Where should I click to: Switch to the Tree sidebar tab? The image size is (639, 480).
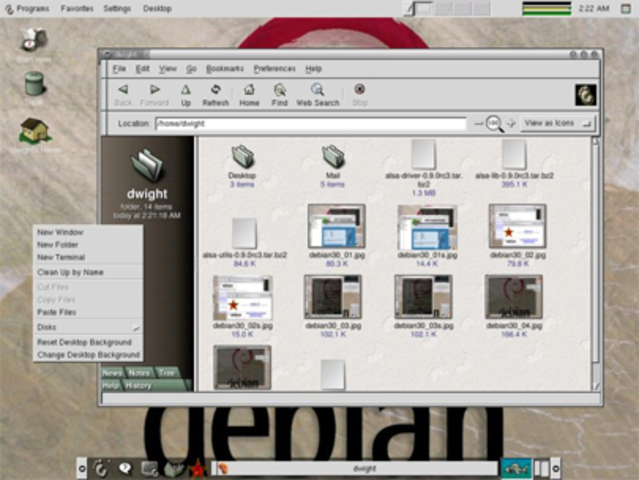tap(166, 373)
